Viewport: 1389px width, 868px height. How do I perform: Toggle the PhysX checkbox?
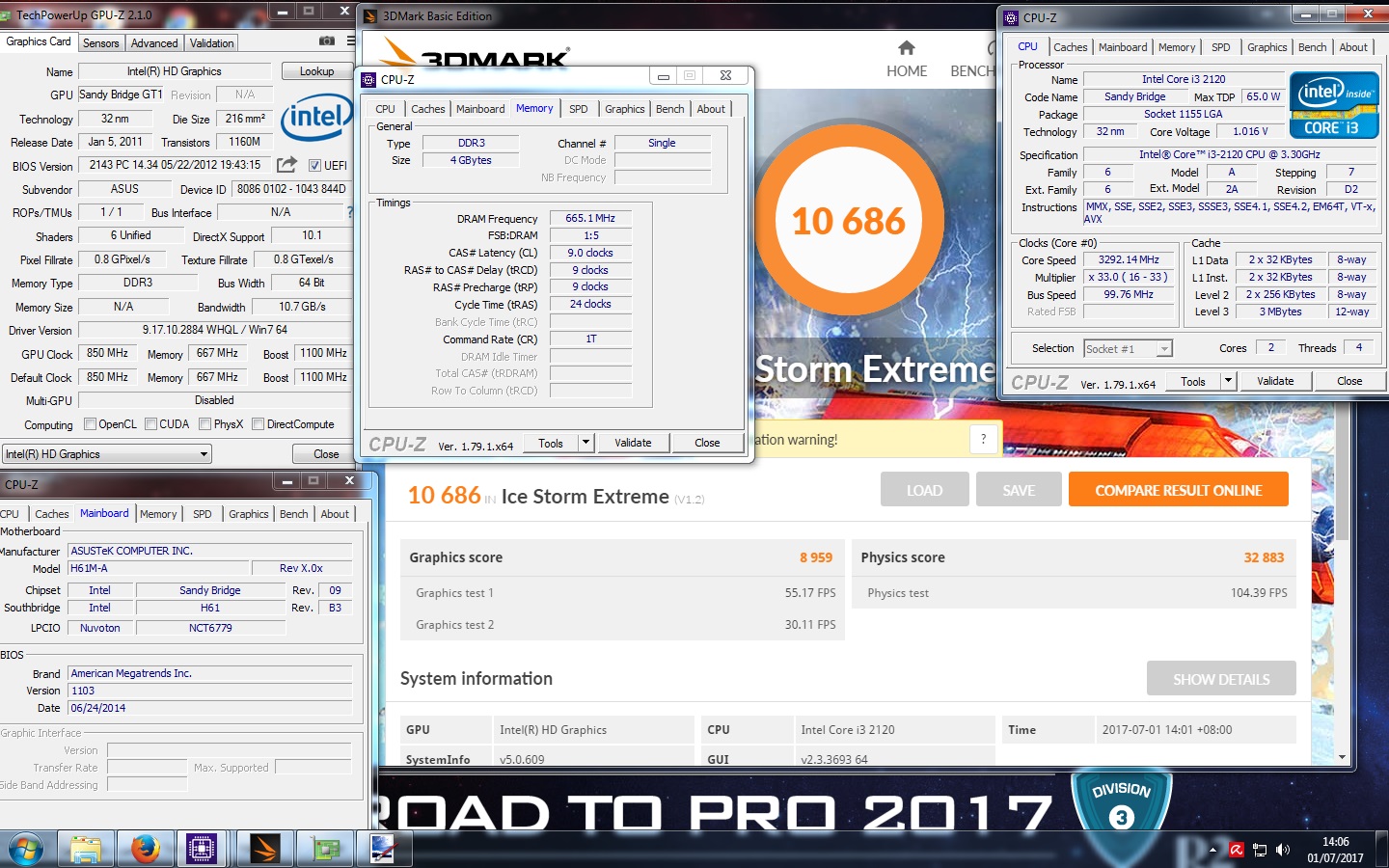point(204,423)
